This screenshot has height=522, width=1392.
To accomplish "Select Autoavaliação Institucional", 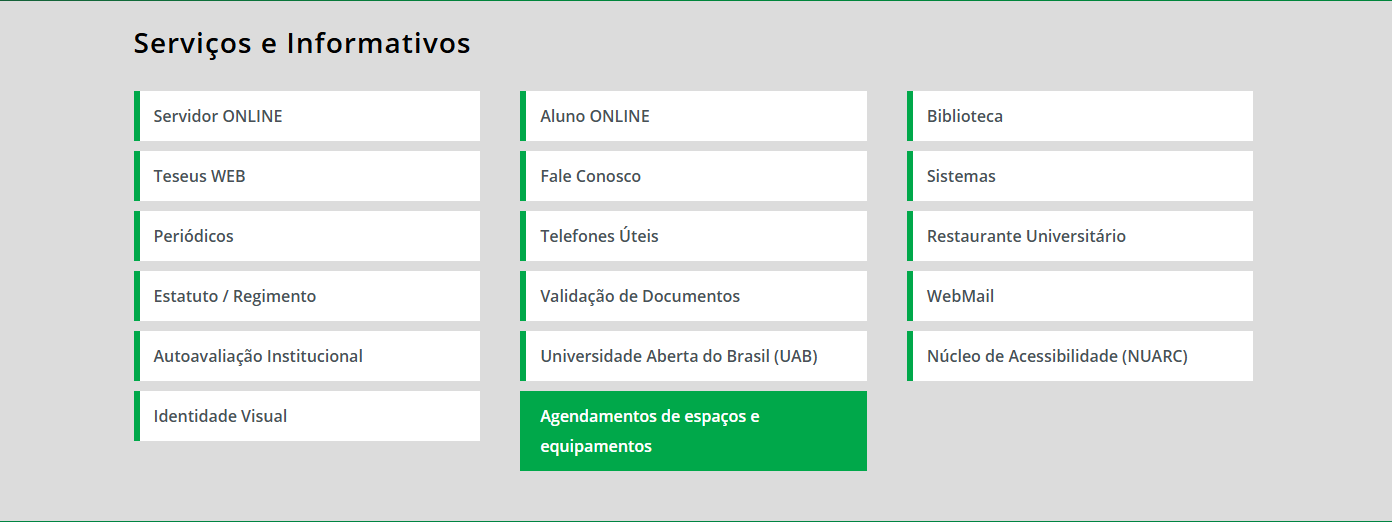I will pos(258,356).
